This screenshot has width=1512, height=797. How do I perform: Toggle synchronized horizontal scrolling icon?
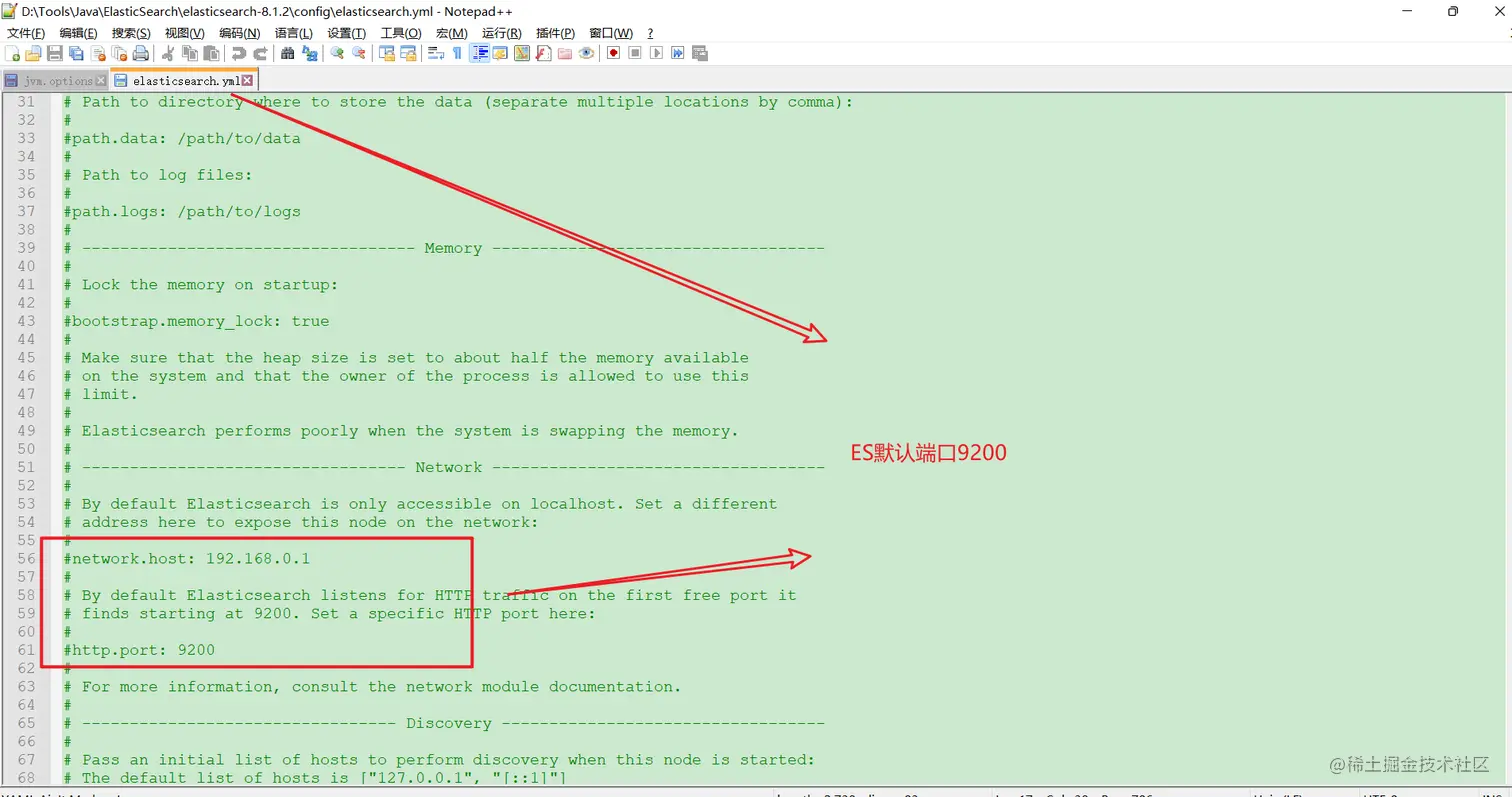(408, 53)
